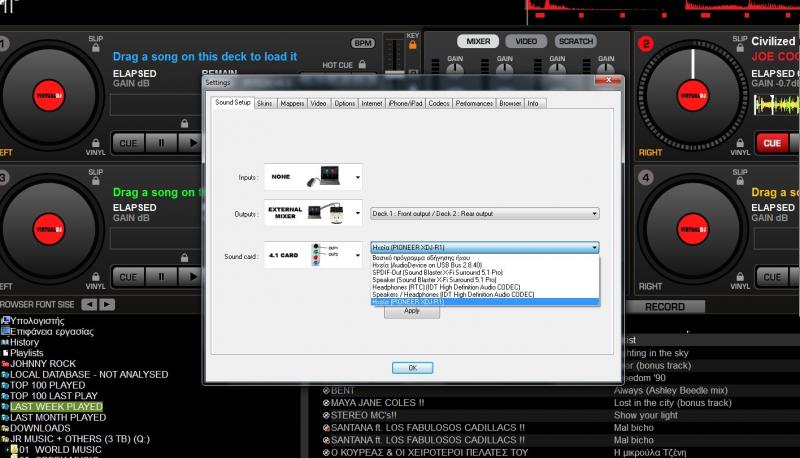Click the decrease browser font size arrow
This screenshot has height=458, width=800.
click(x=88, y=303)
